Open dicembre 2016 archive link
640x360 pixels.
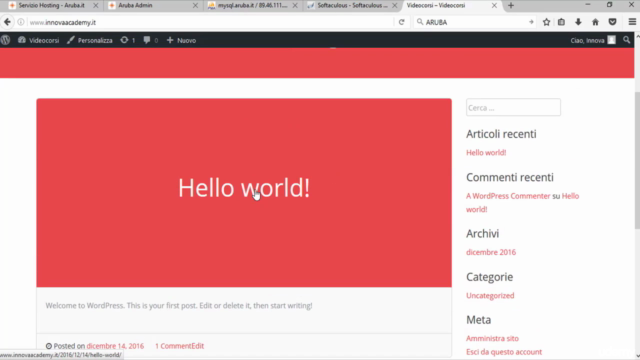(491, 252)
